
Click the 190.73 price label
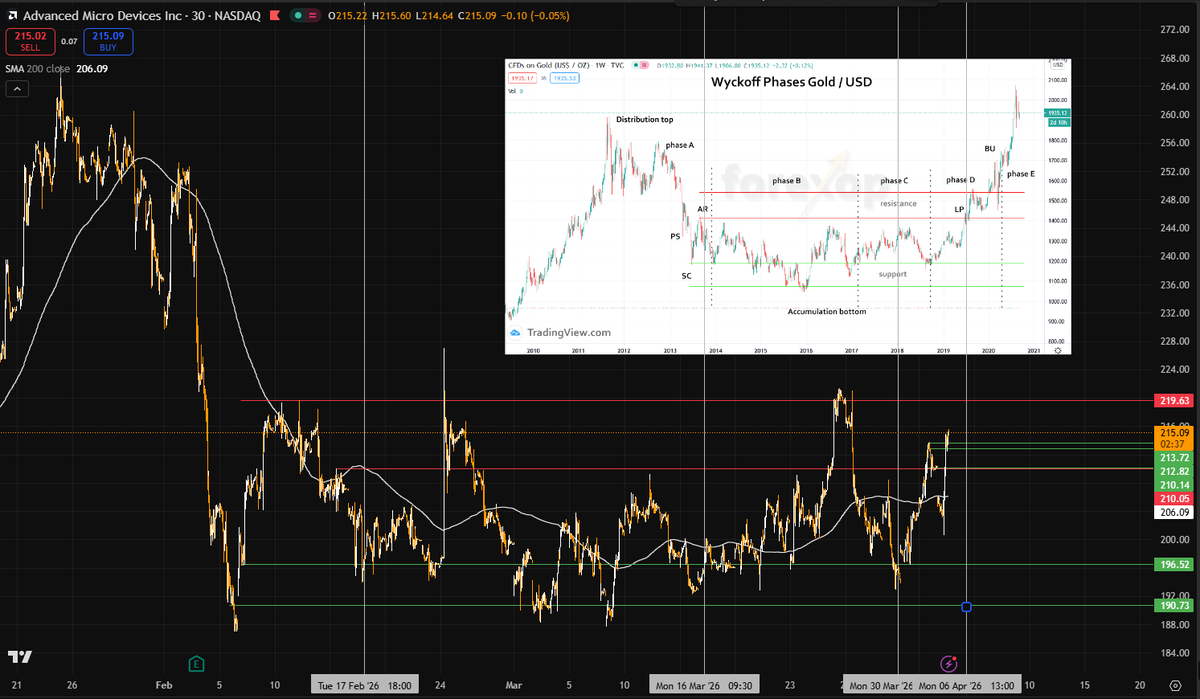(x=1172, y=605)
